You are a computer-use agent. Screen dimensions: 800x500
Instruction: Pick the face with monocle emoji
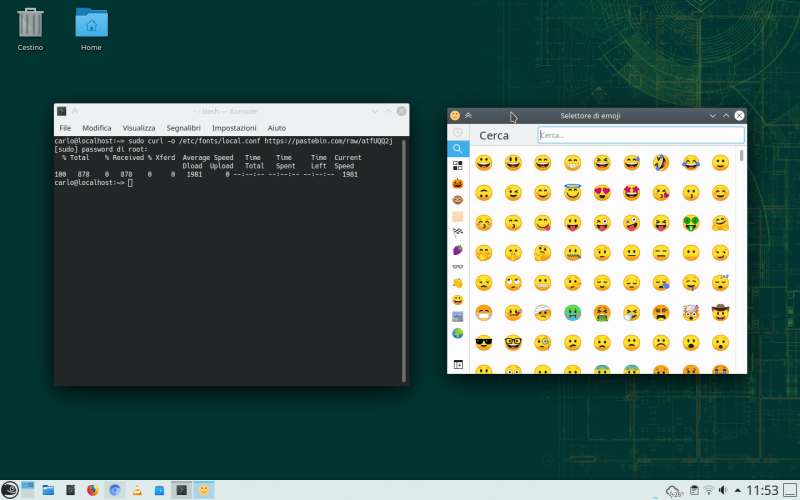[x=542, y=343]
